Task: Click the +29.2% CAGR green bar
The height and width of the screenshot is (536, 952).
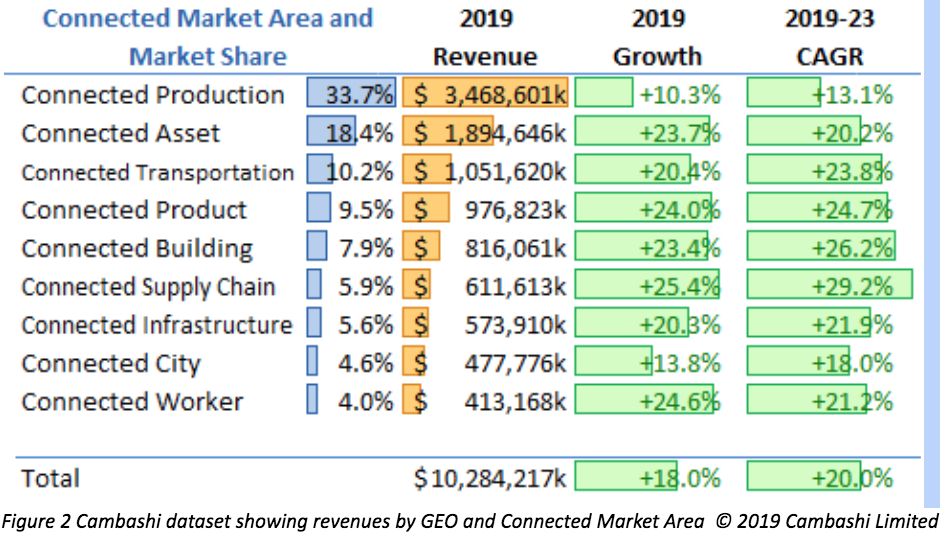Action: tap(830, 286)
